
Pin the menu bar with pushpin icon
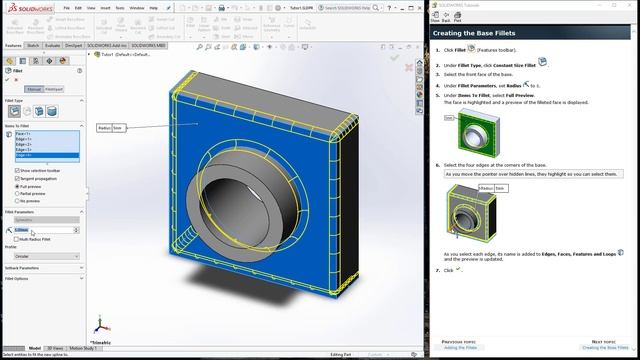pyautogui.click(x=169, y=8)
